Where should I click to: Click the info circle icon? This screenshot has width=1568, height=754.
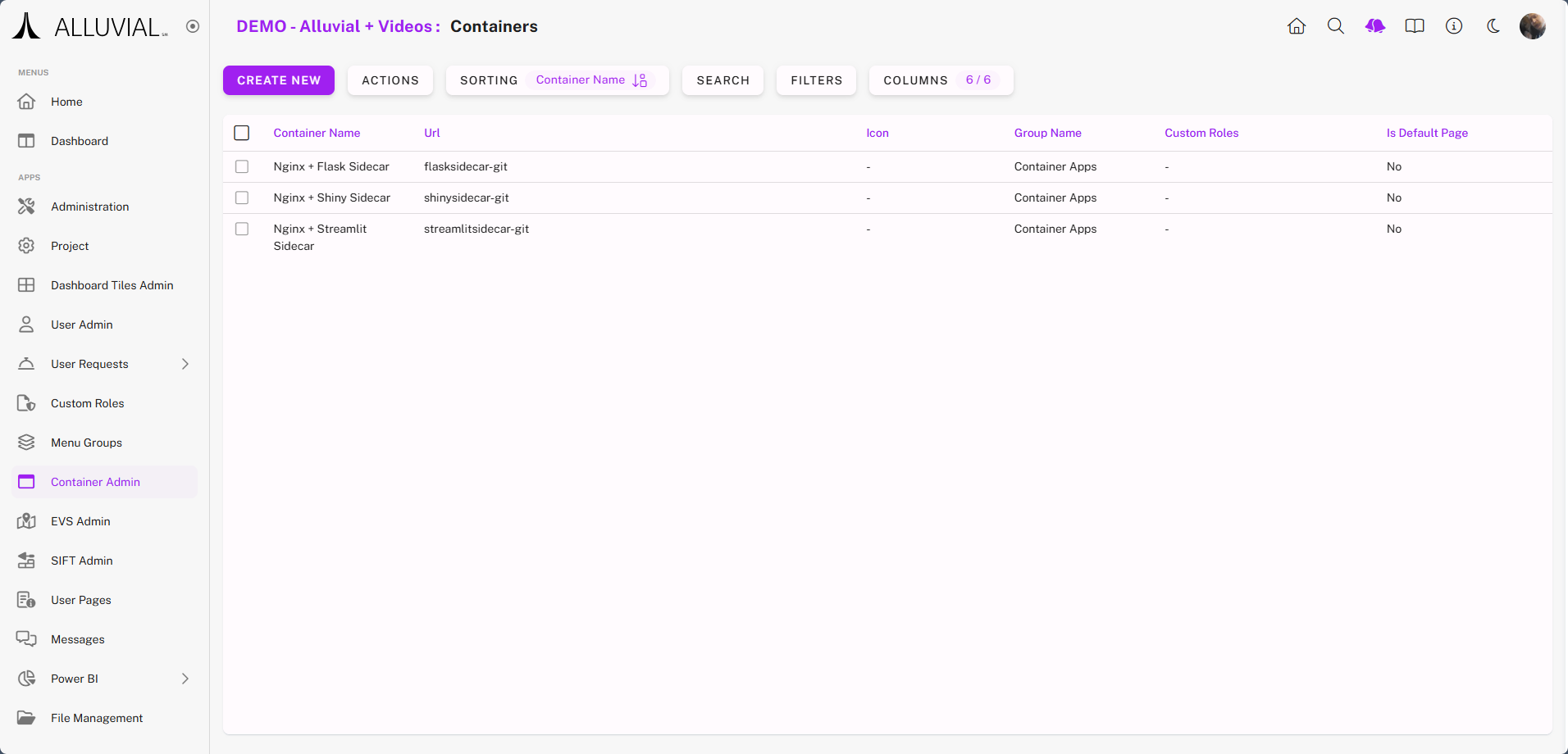tap(1454, 26)
